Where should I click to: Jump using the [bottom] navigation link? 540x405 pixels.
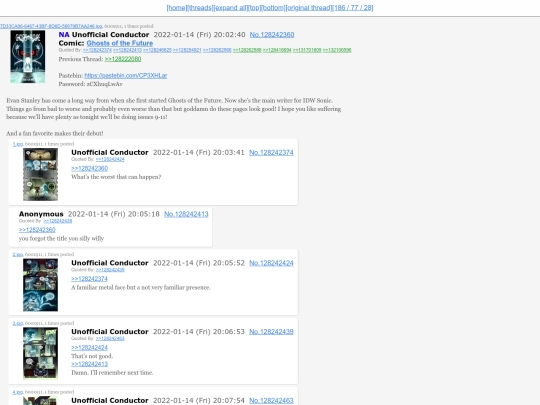point(273,8)
